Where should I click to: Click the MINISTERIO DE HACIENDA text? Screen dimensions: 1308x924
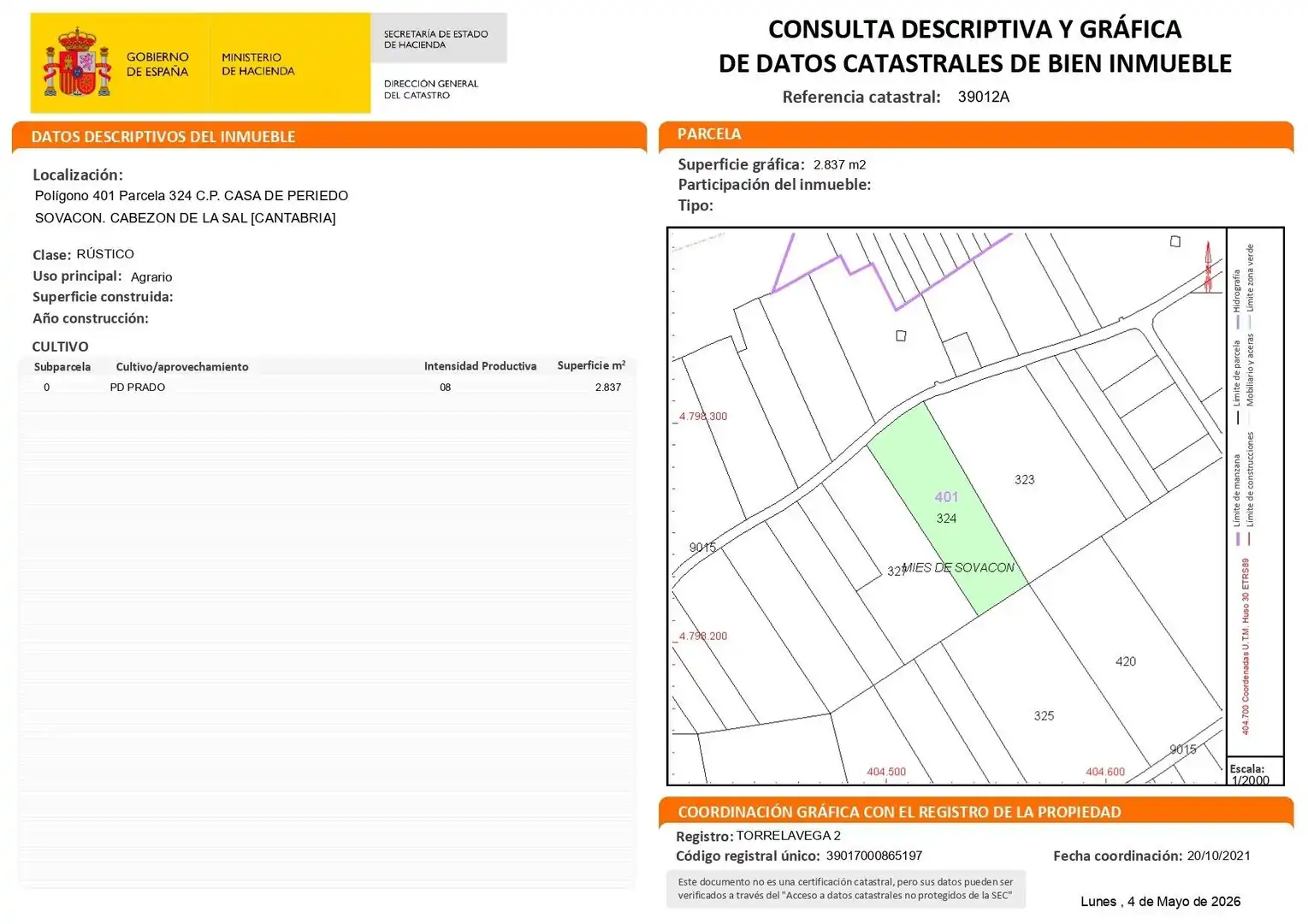click(x=257, y=64)
